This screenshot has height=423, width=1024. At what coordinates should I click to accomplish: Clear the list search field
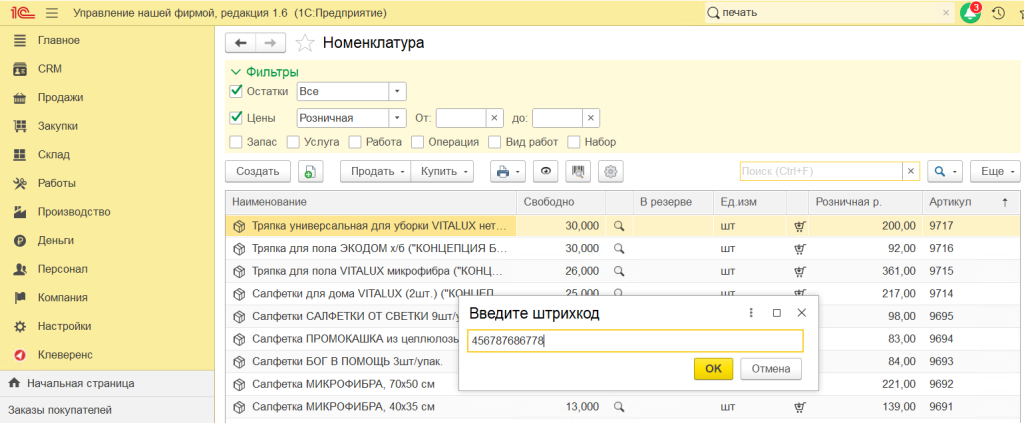point(912,172)
